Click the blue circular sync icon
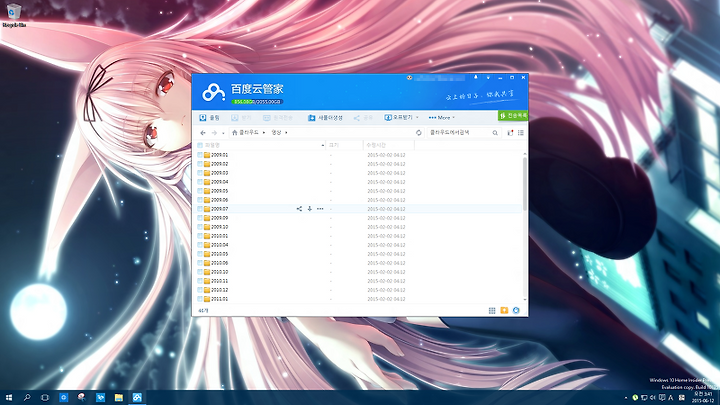This screenshot has width=720, height=405. (x=516, y=310)
